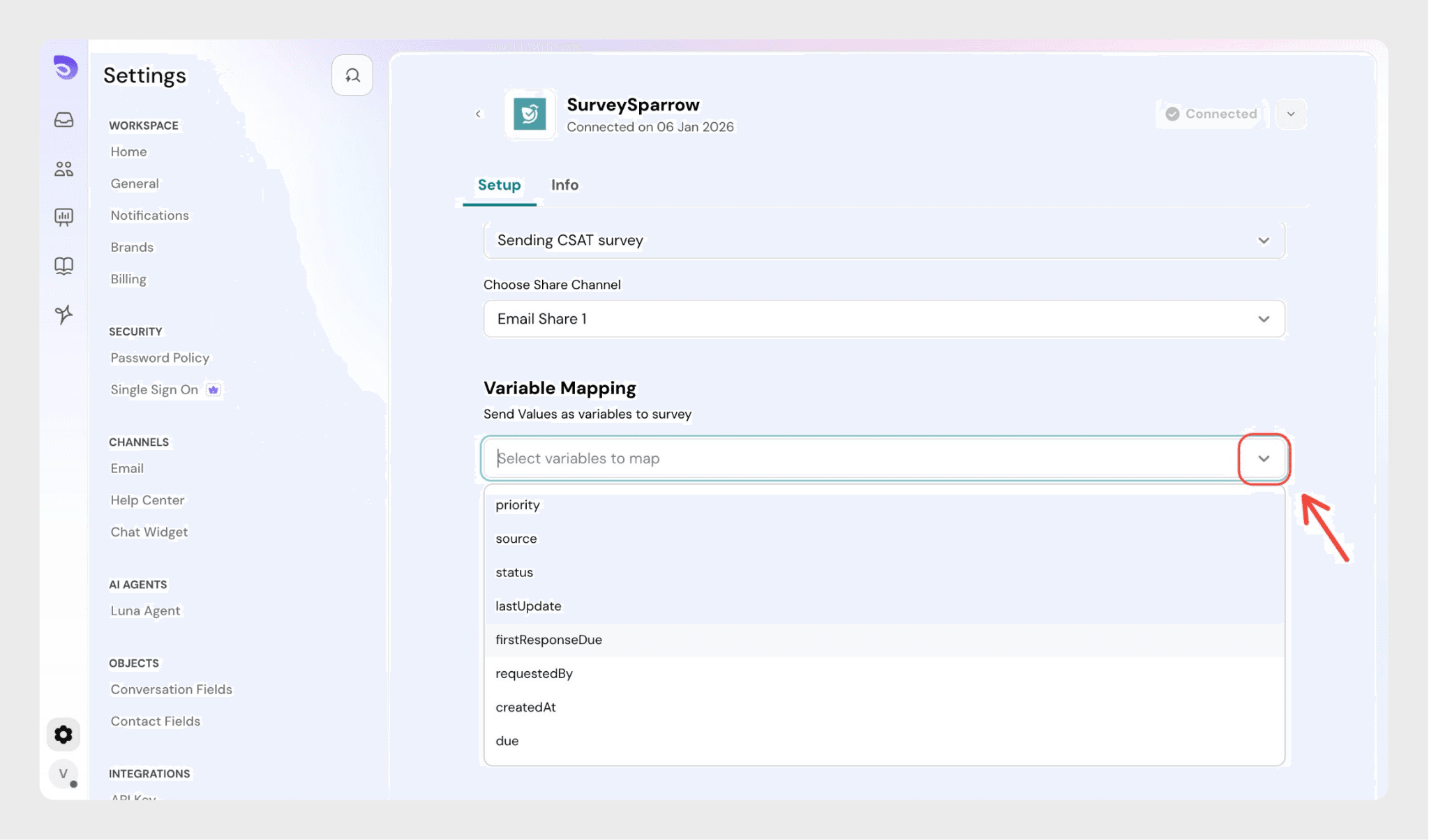Open the Single Sign On settings link
This screenshot has width=1429, height=840.
[x=154, y=389]
